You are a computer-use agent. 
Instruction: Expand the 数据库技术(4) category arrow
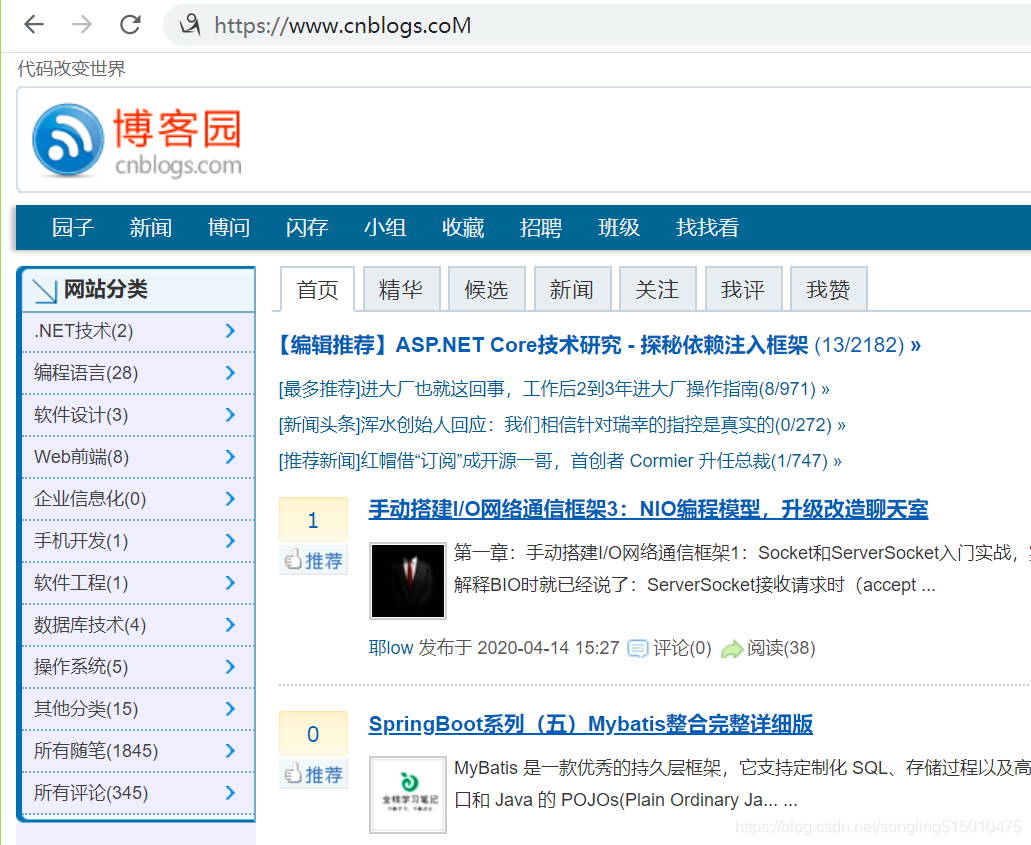coord(230,625)
